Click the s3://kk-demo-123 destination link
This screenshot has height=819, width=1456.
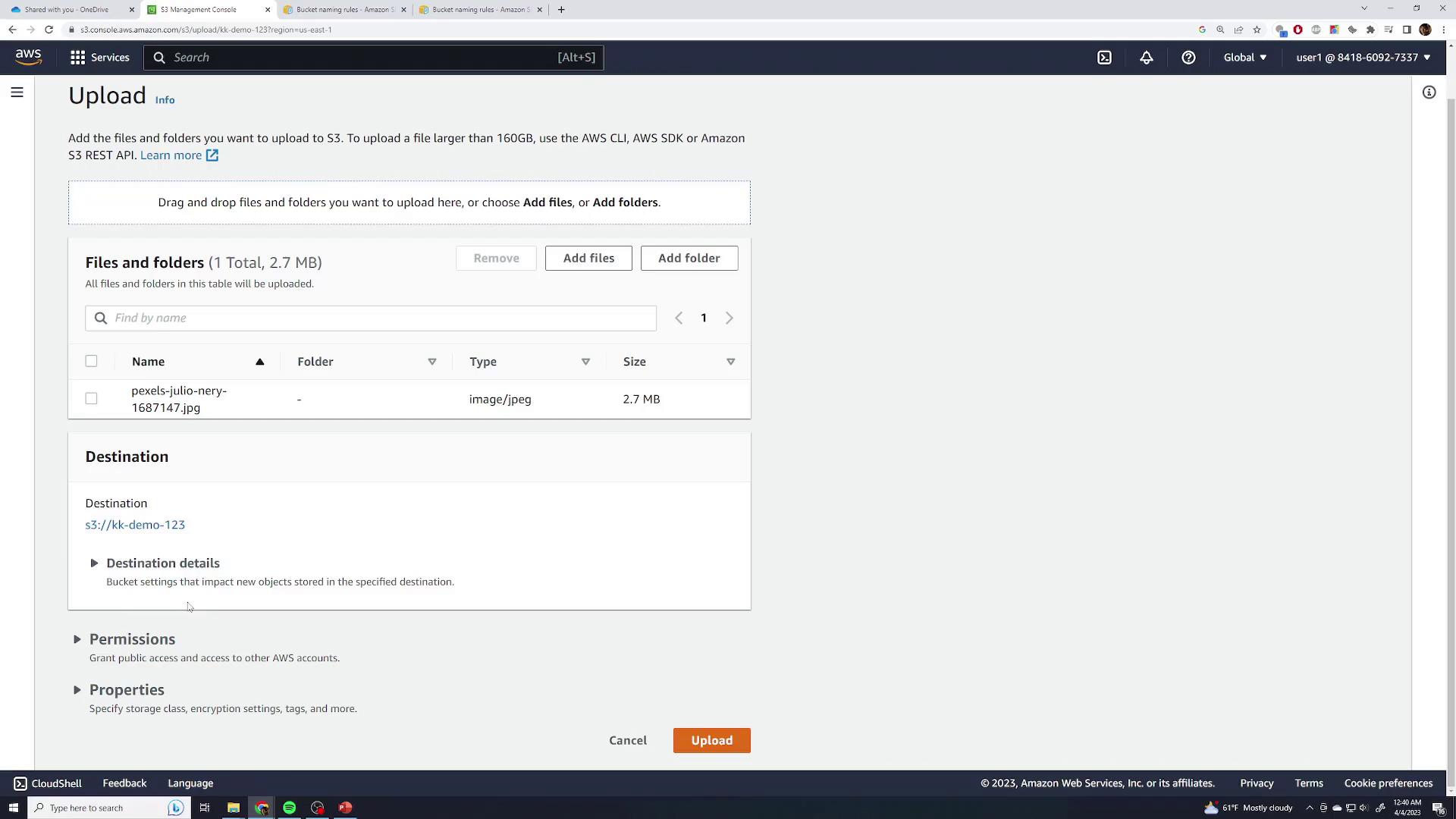(x=134, y=524)
